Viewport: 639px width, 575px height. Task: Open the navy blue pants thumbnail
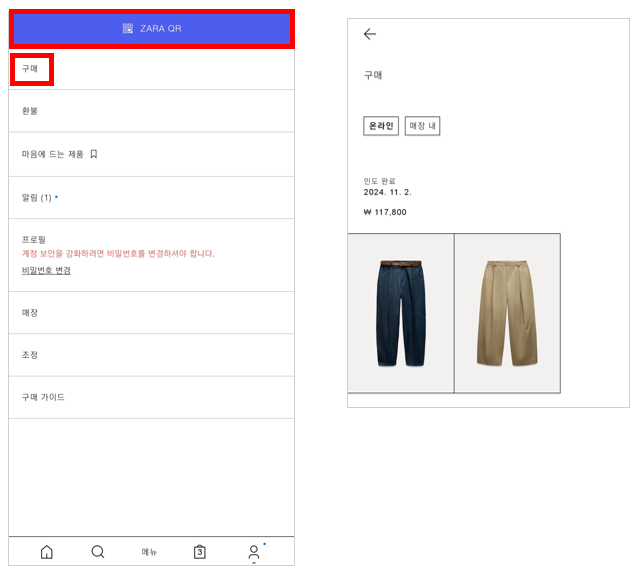click(x=401, y=313)
